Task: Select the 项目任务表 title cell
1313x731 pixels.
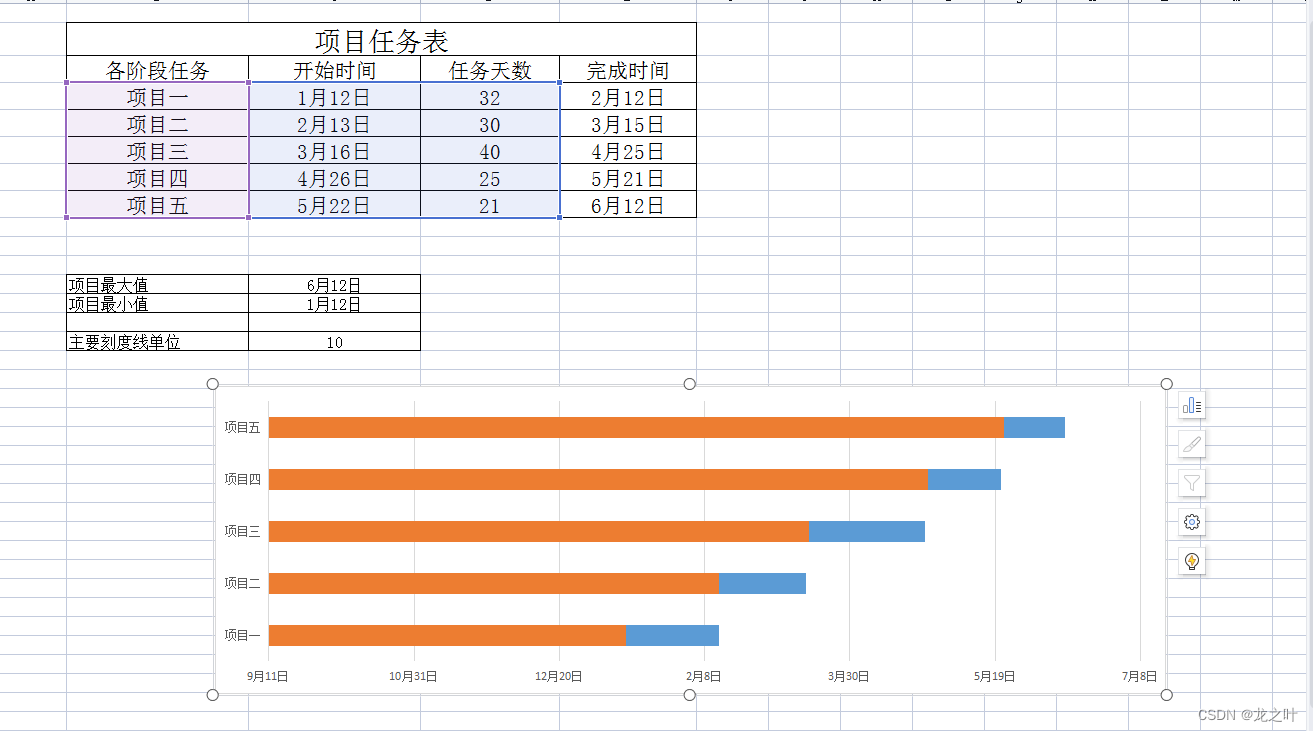Action: (x=381, y=39)
